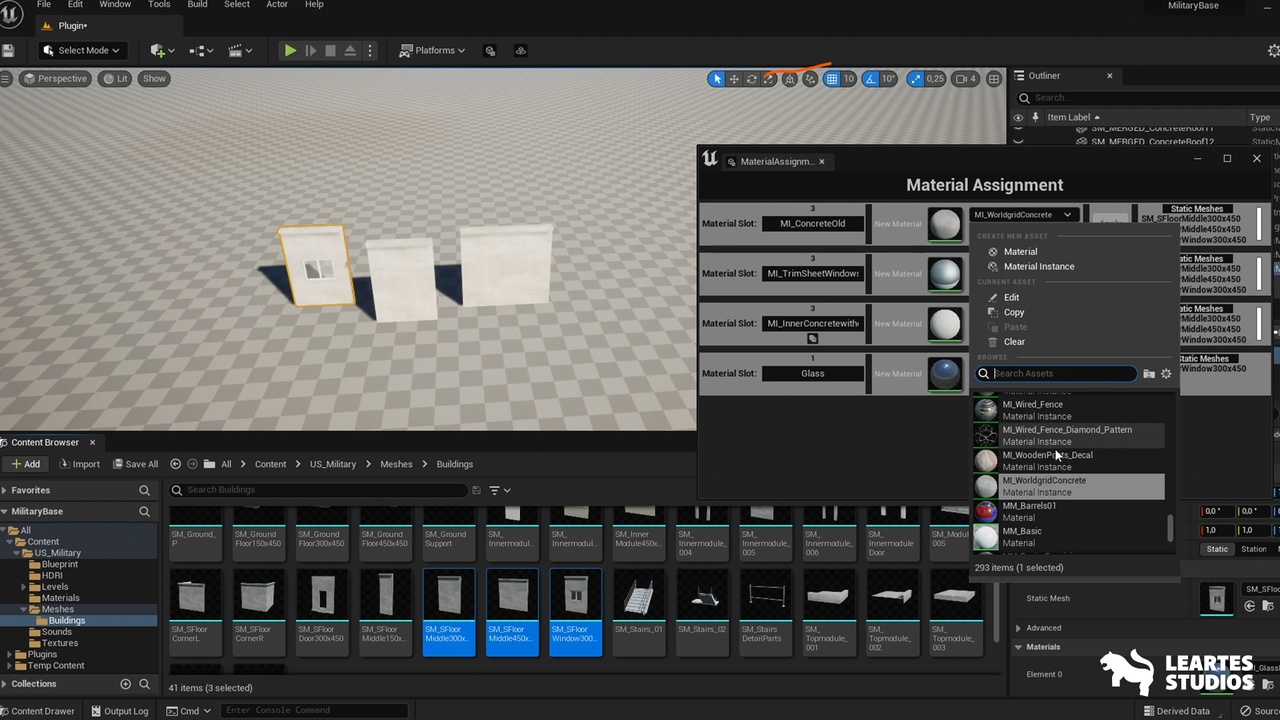Viewport: 1280px width, 720px height.
Task: Toggle grid snapping icon in viewport toolbar
Action: click(x=831, y=79)
